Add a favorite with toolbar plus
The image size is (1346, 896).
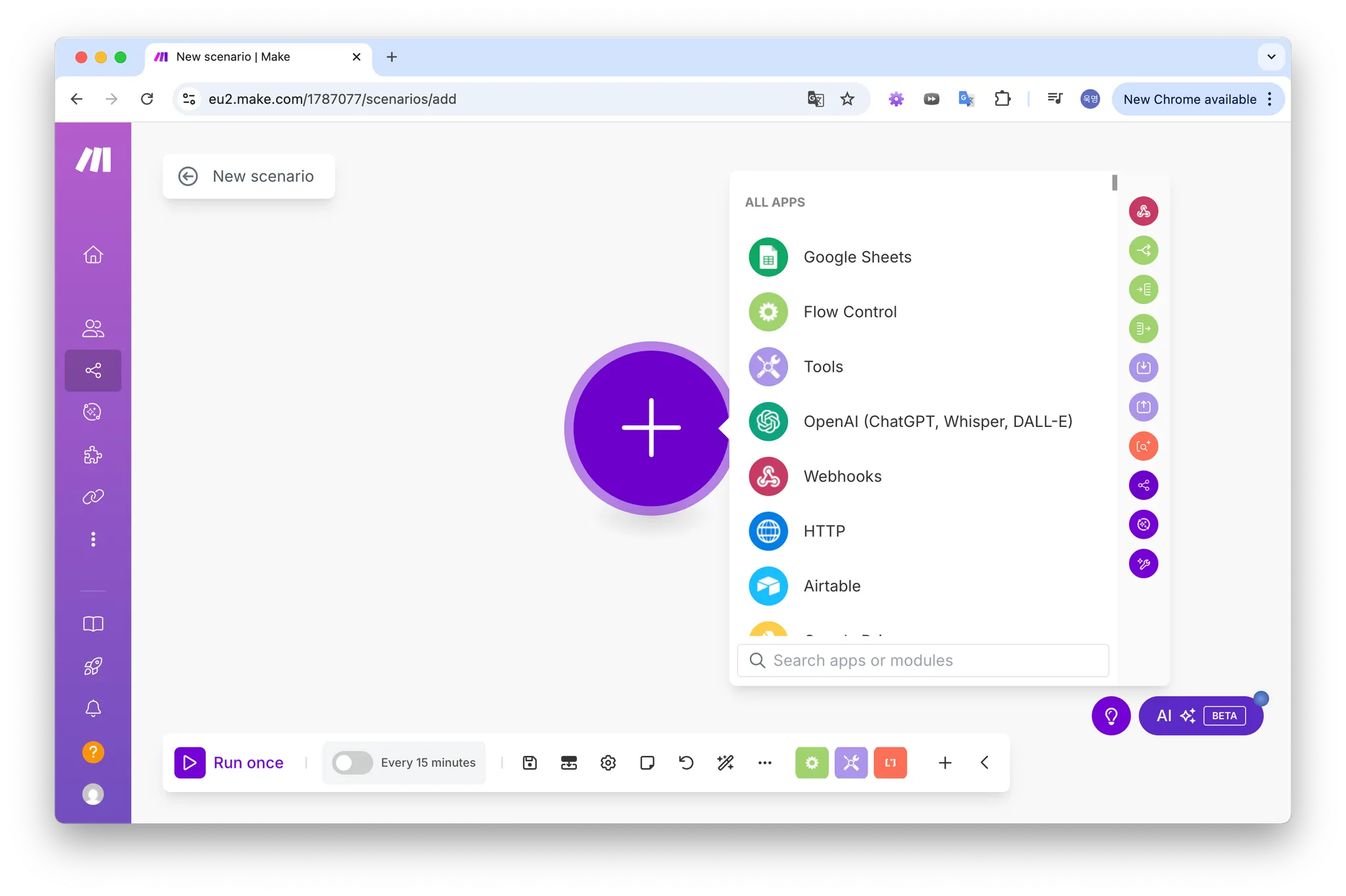coord(945,763)
